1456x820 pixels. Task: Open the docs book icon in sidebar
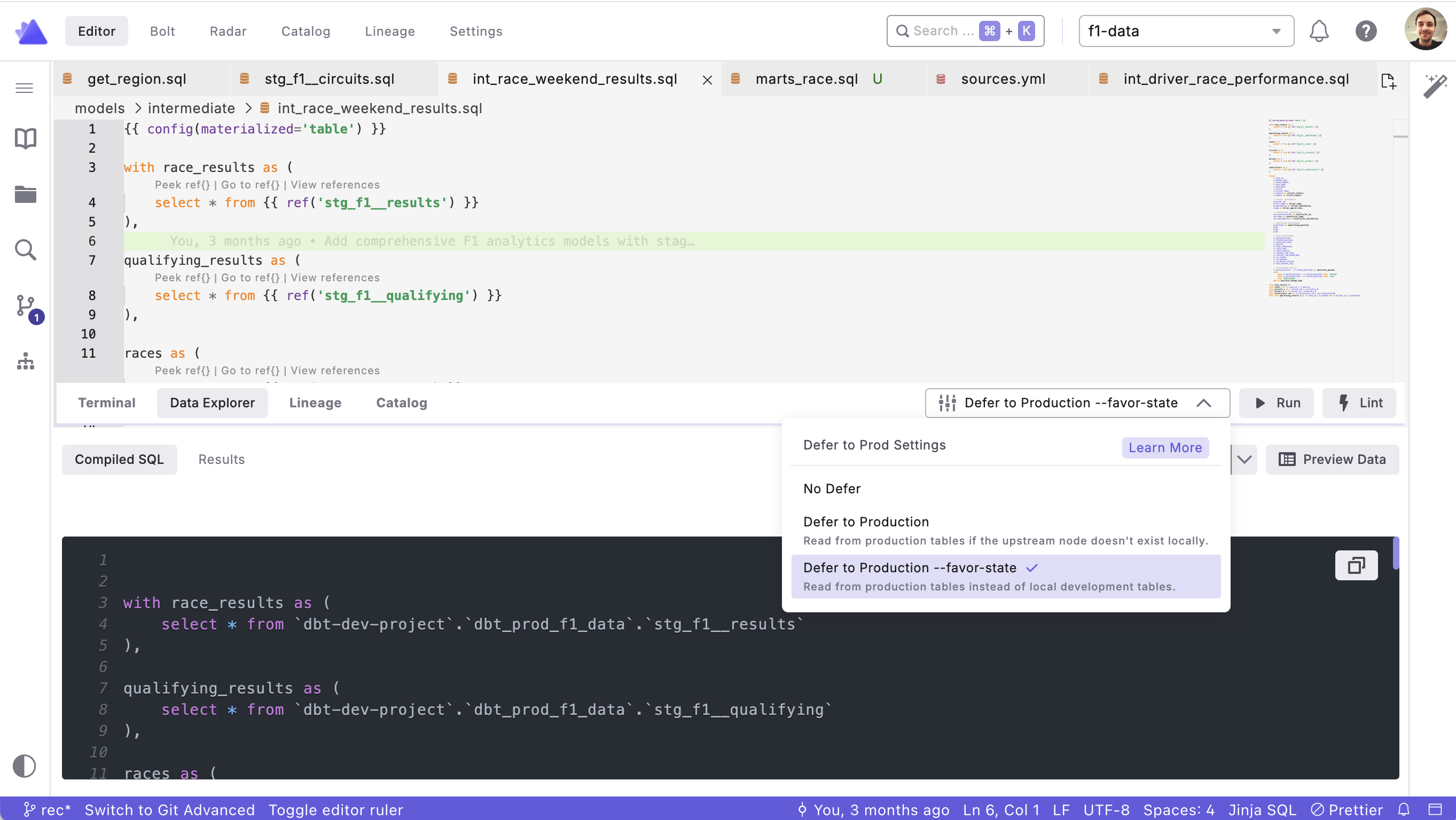[26, 138]
